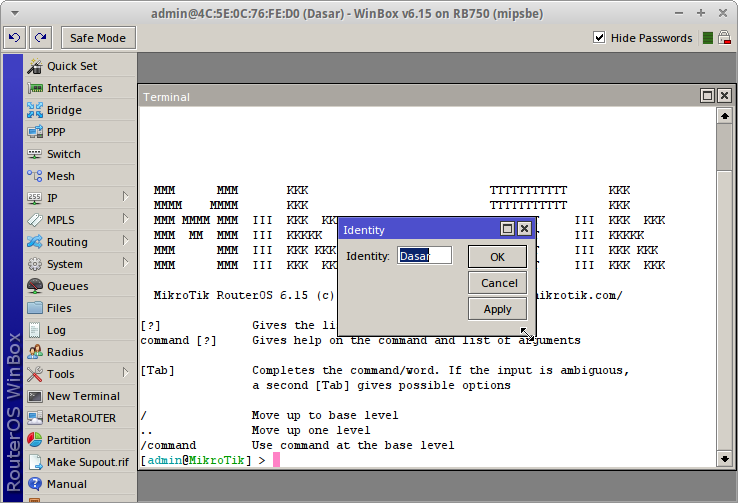
Task: Click the padlock security icon
Action: click(724, 38)
